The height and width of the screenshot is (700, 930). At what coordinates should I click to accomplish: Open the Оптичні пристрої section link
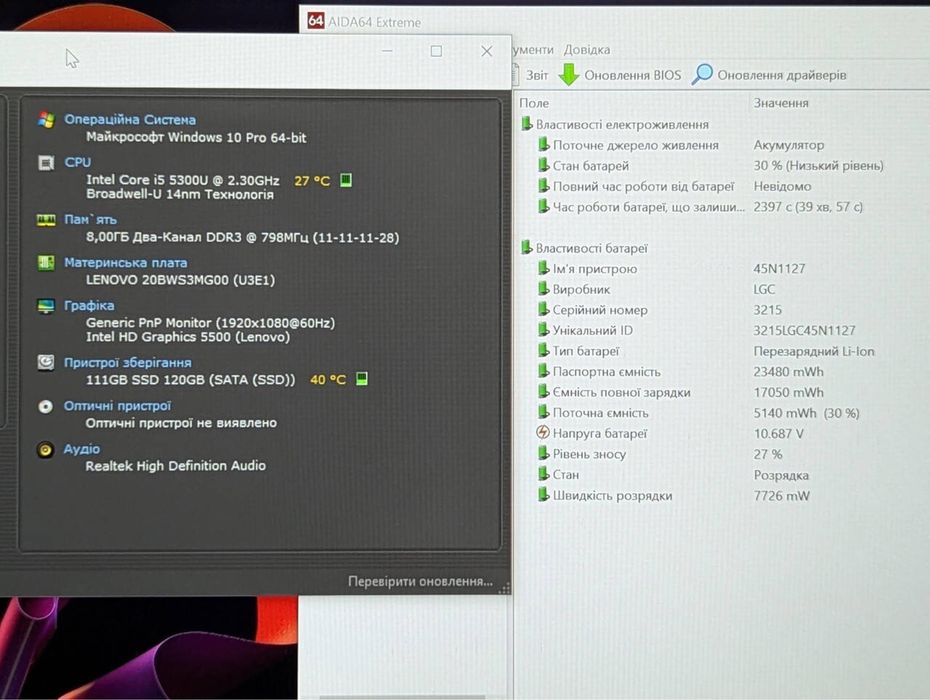point(117,406)
